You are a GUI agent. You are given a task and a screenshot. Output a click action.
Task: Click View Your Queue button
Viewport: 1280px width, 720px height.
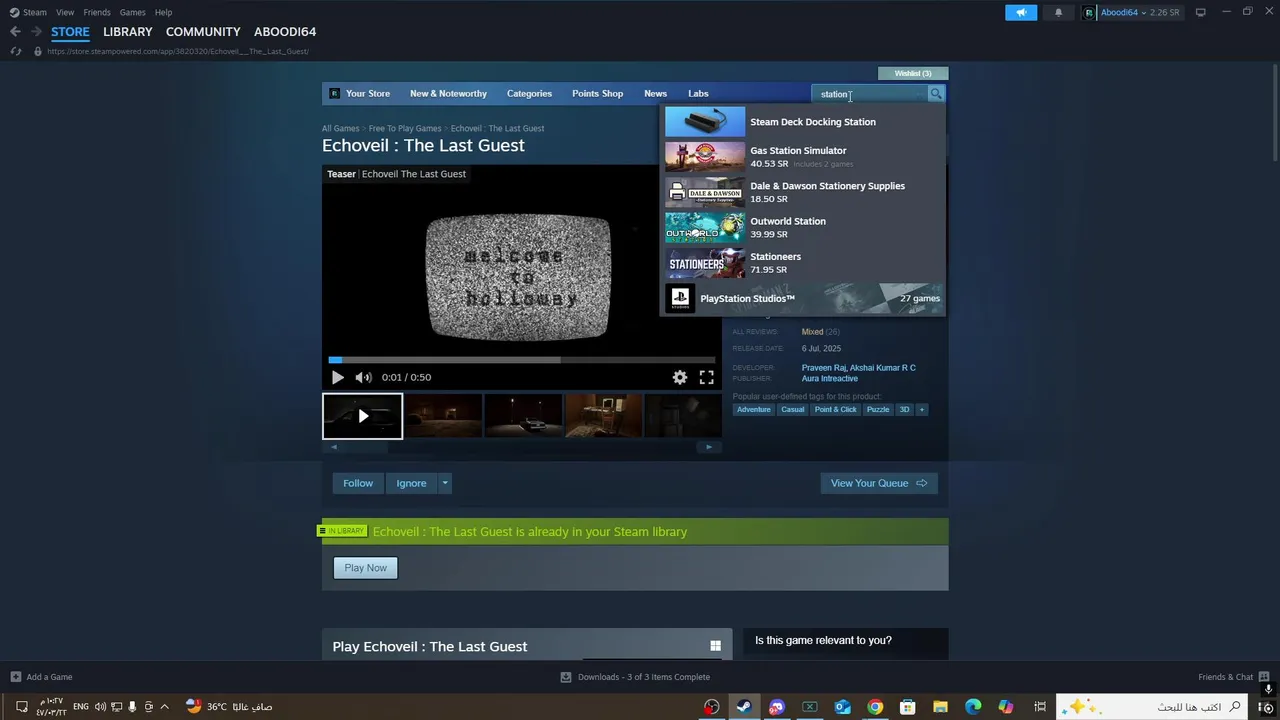pyautogui.click(x=879, y=483)
